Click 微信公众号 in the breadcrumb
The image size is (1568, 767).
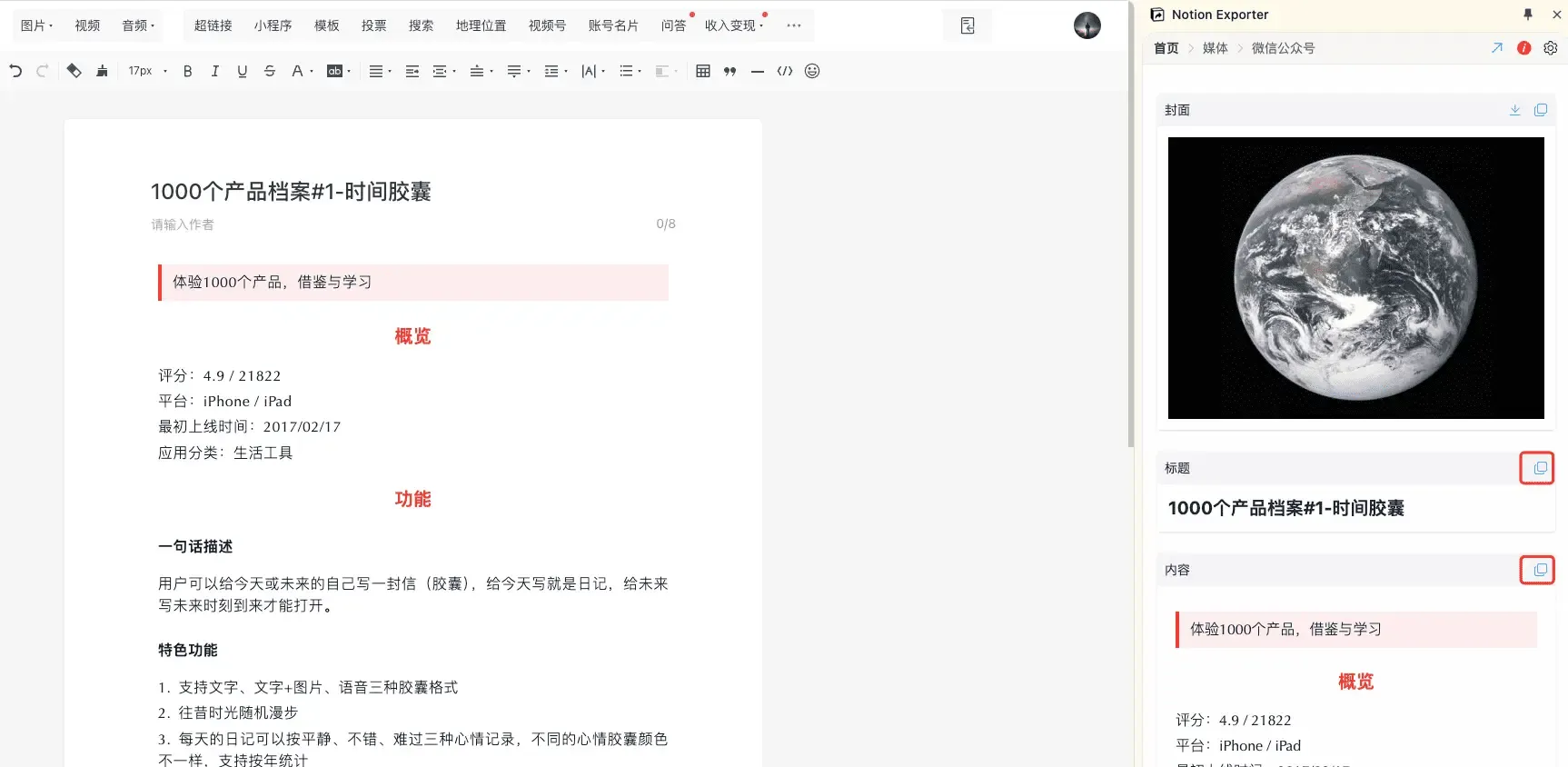[x=1284, y=48]
